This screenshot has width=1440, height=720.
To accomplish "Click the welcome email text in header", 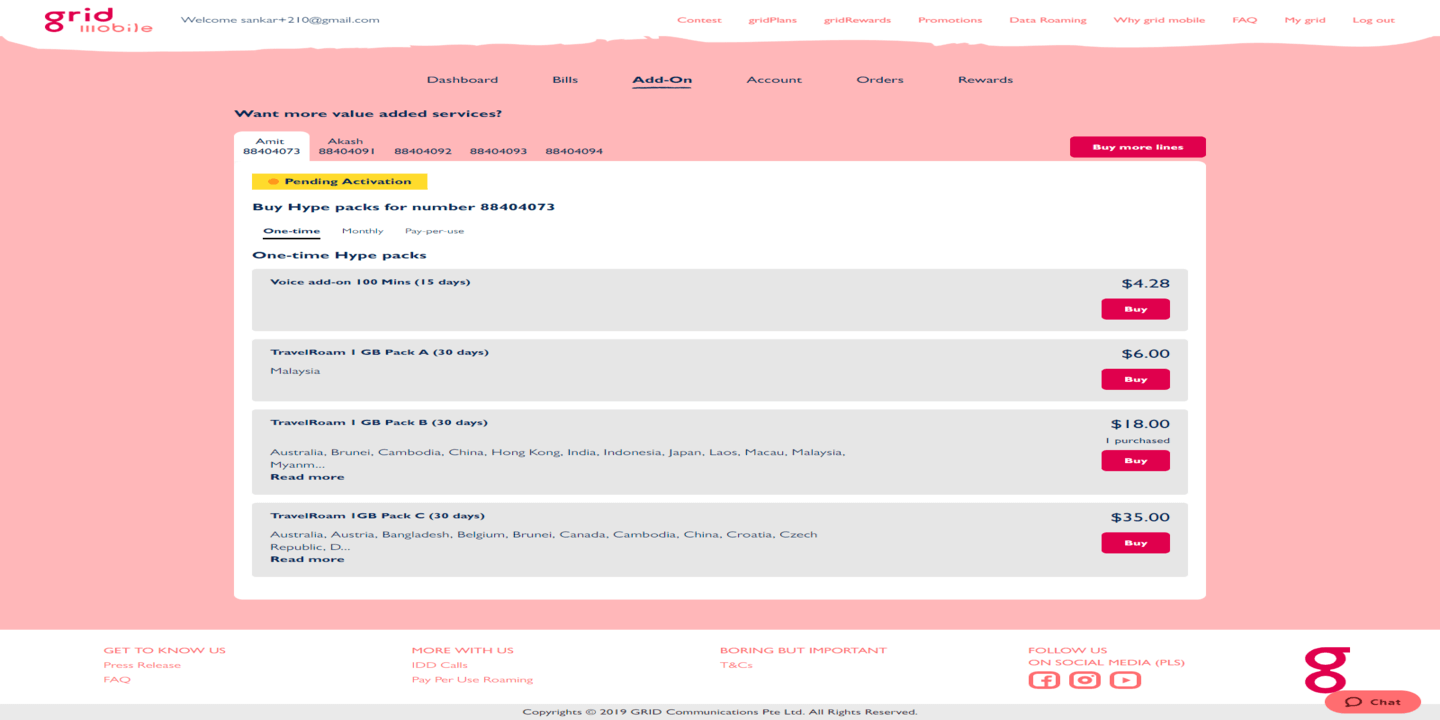I will [280, 20].
